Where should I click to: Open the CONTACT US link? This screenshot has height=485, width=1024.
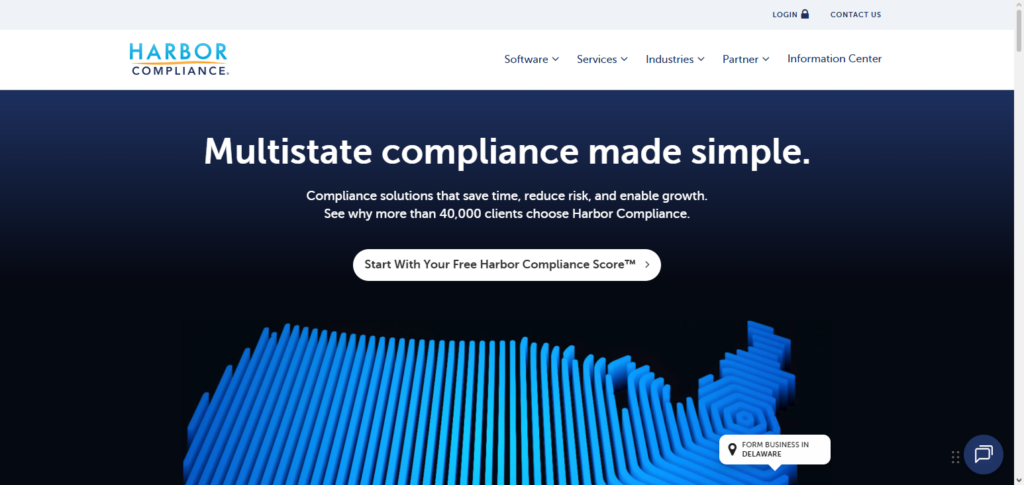[856, 14]
